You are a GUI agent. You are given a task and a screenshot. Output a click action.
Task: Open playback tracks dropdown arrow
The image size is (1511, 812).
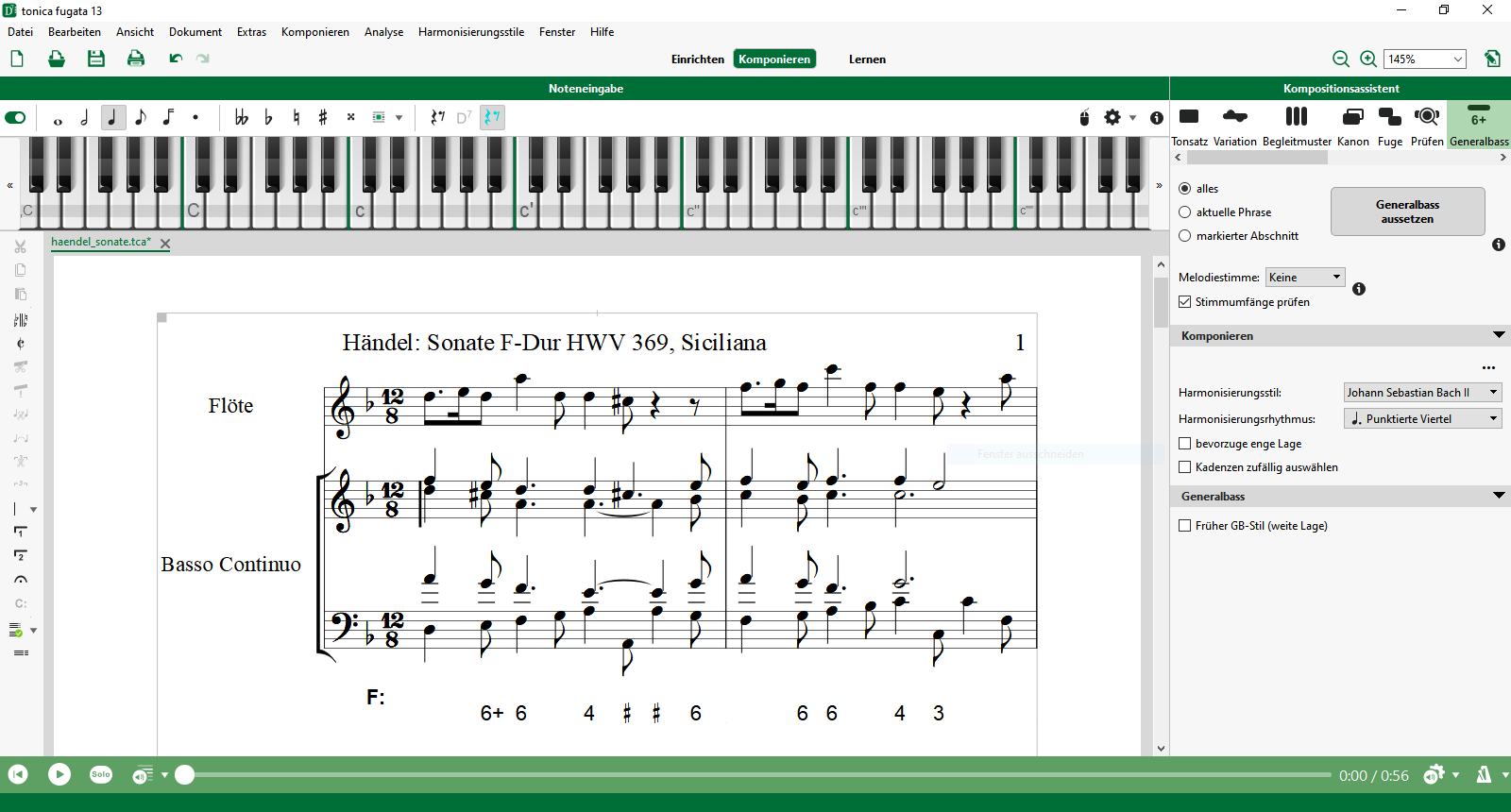tap(164, 775)
